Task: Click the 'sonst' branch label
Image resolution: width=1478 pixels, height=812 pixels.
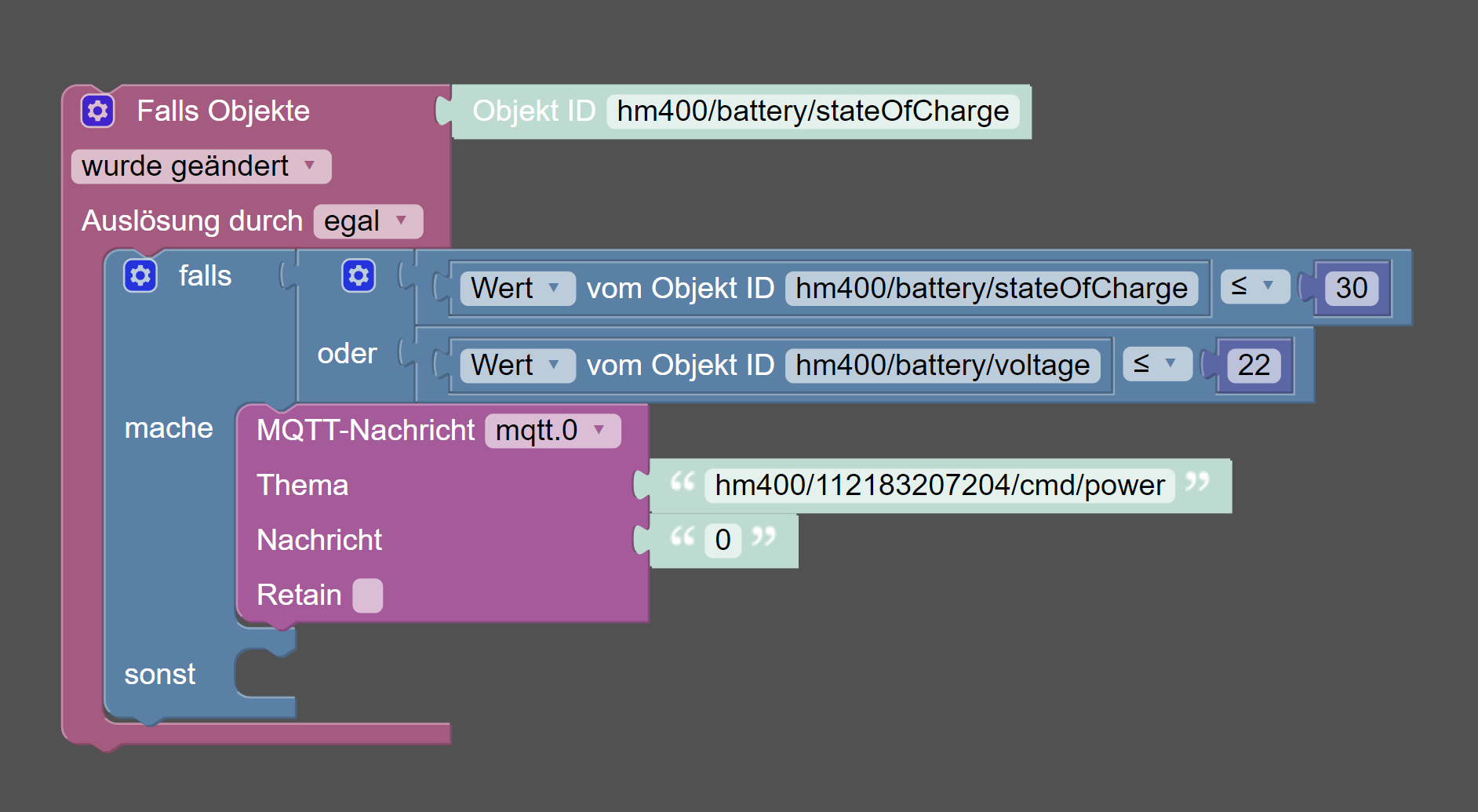Action: tap(160, 675)
